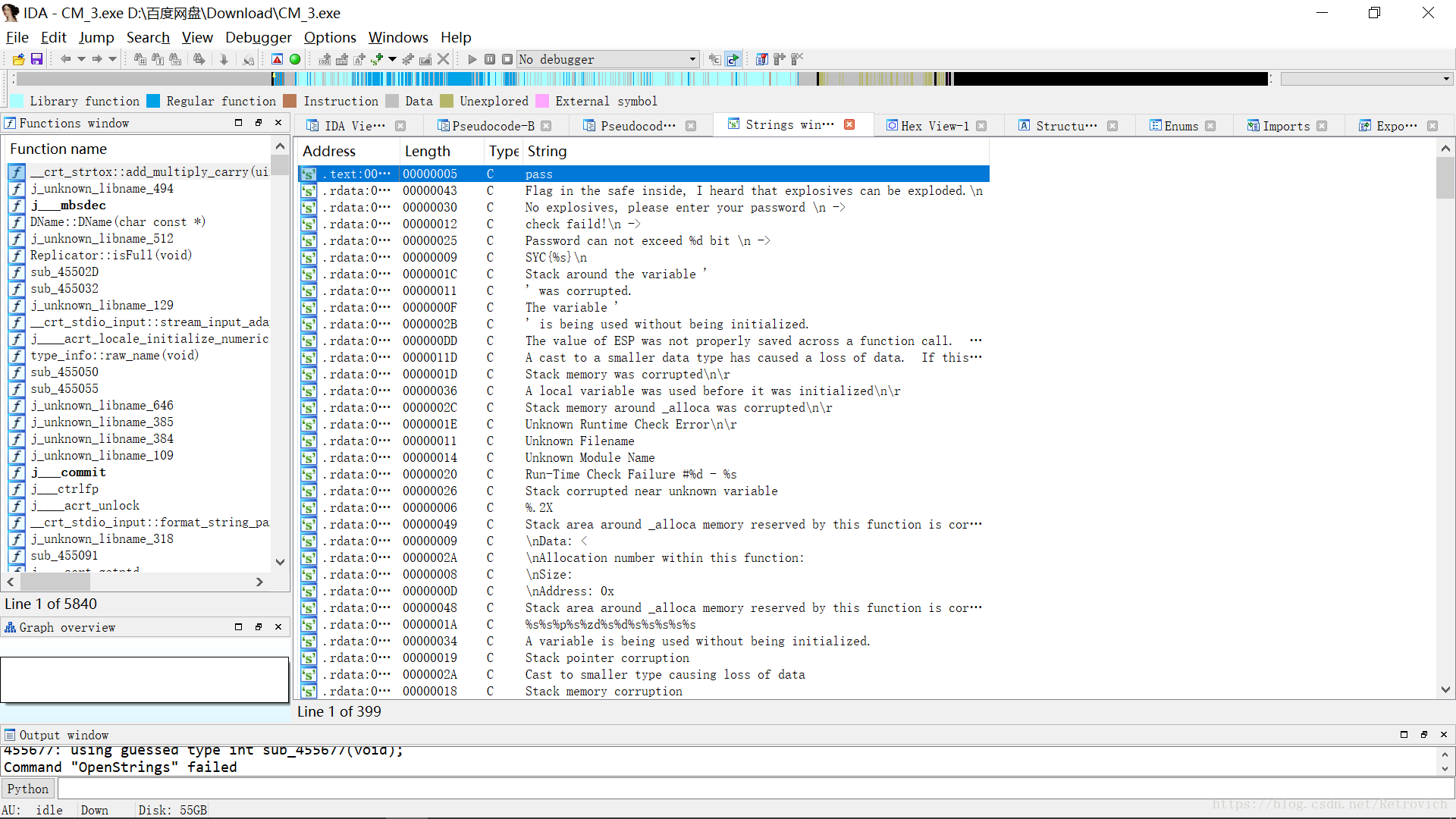Sort strings by the Type column header
This screenshot has height=819, width=1456.
coord(504,152)
